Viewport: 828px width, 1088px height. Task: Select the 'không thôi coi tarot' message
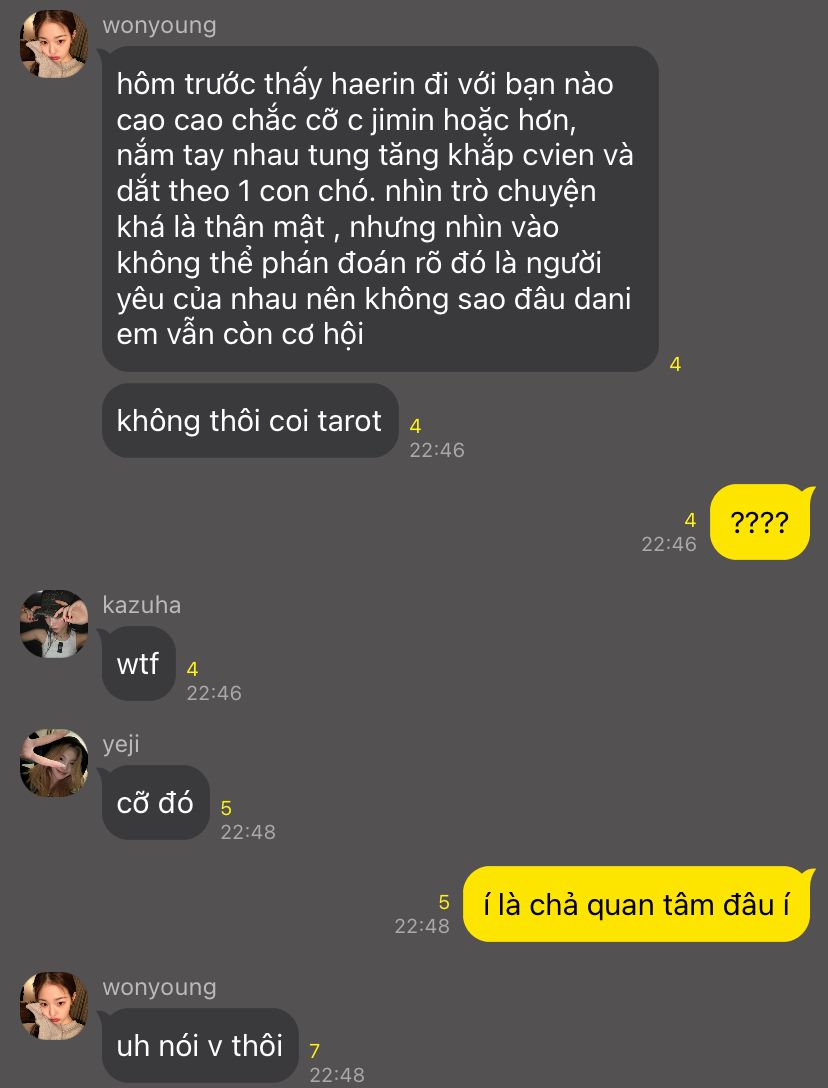(x=250, y=420)
